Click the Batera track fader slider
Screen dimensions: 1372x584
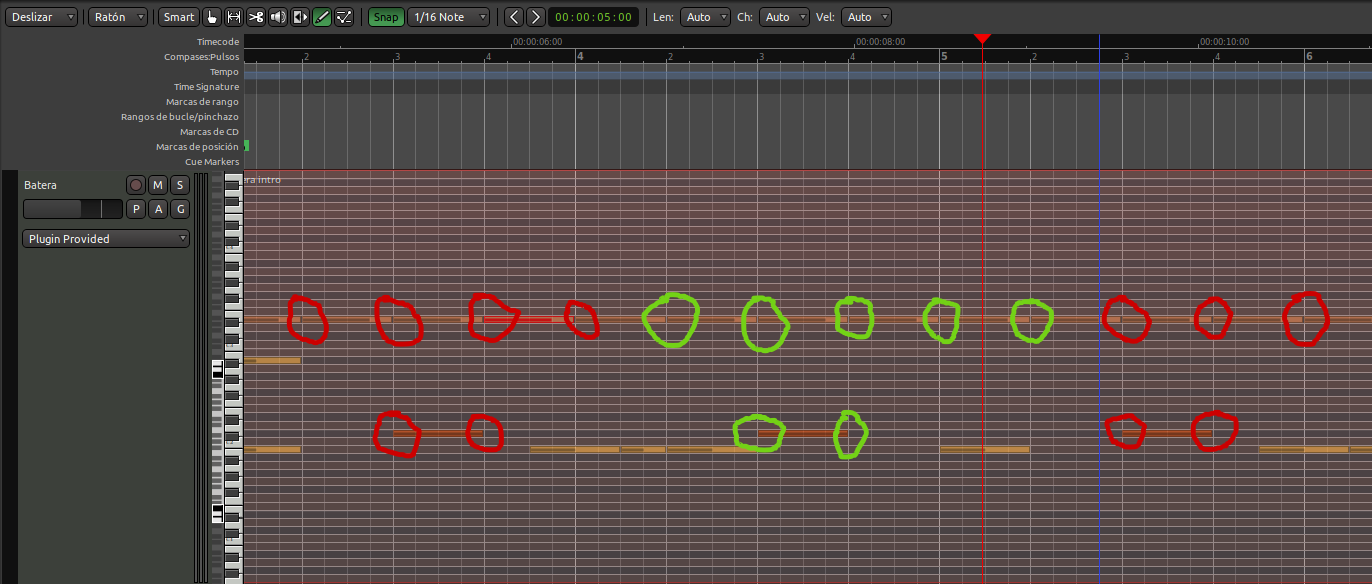[72, 209]
